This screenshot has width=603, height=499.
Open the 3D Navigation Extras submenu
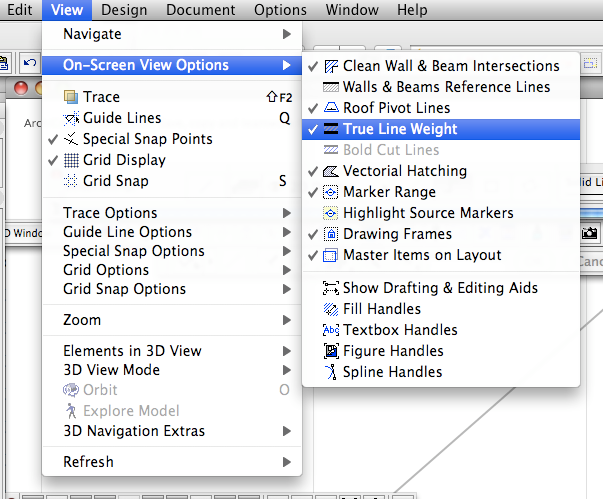coord(170,431)
